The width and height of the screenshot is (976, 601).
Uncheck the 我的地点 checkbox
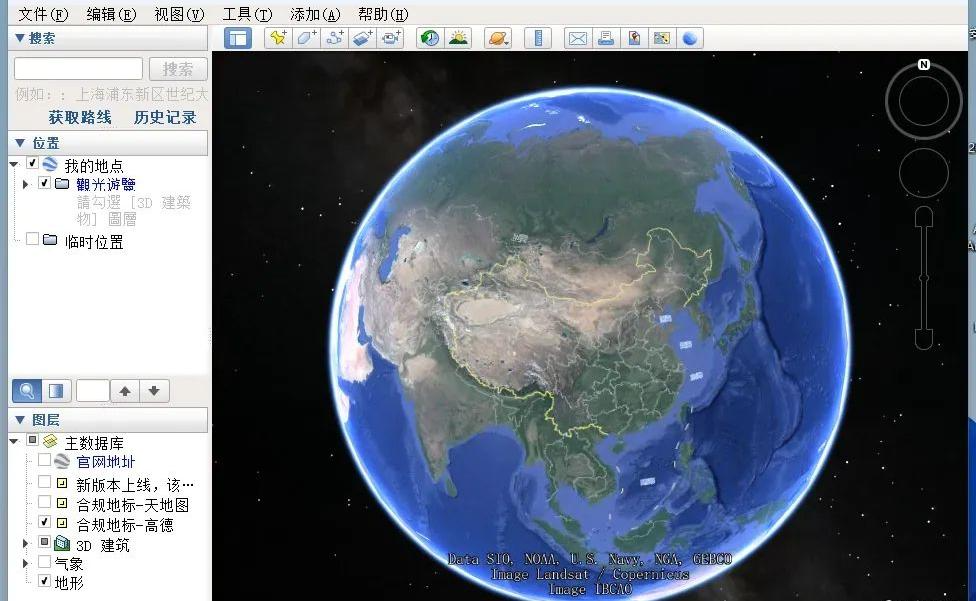(x=32, y=164)
